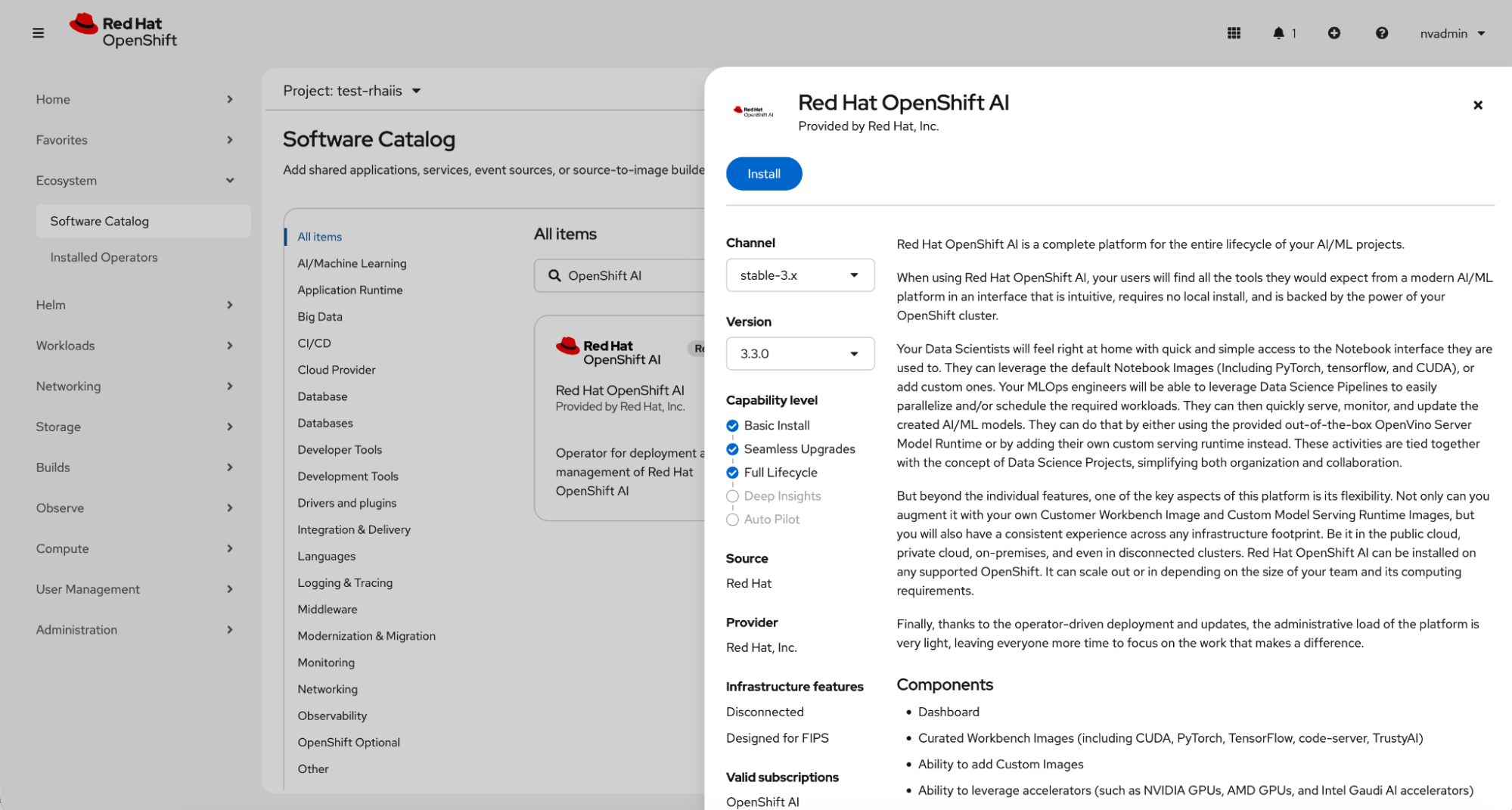
Task: Click the search magnifier icon
Action: (x=554, y=276)
